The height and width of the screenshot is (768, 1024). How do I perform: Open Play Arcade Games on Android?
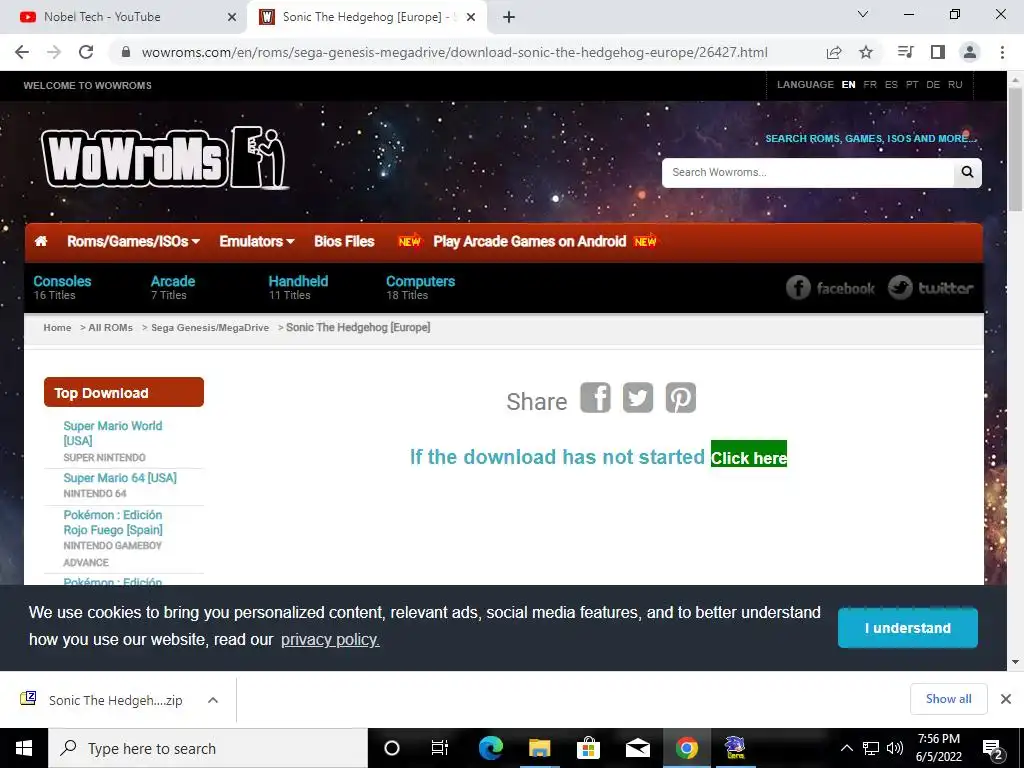coord(529,242)
